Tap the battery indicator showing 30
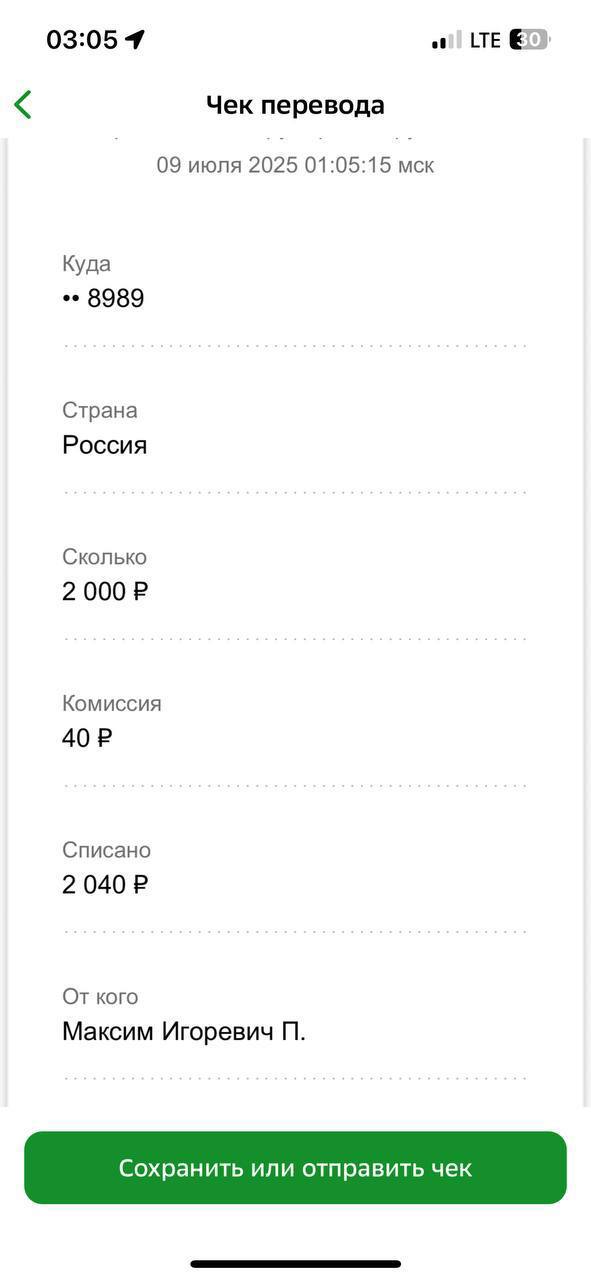The image size is (591, 1280). click(x=530, y=40)
